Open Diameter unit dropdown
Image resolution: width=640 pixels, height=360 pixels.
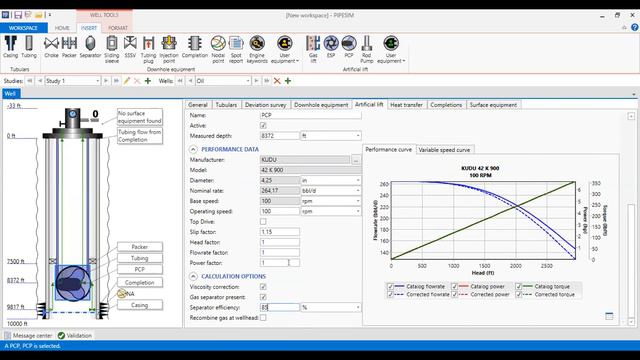(x=358, y=180)
